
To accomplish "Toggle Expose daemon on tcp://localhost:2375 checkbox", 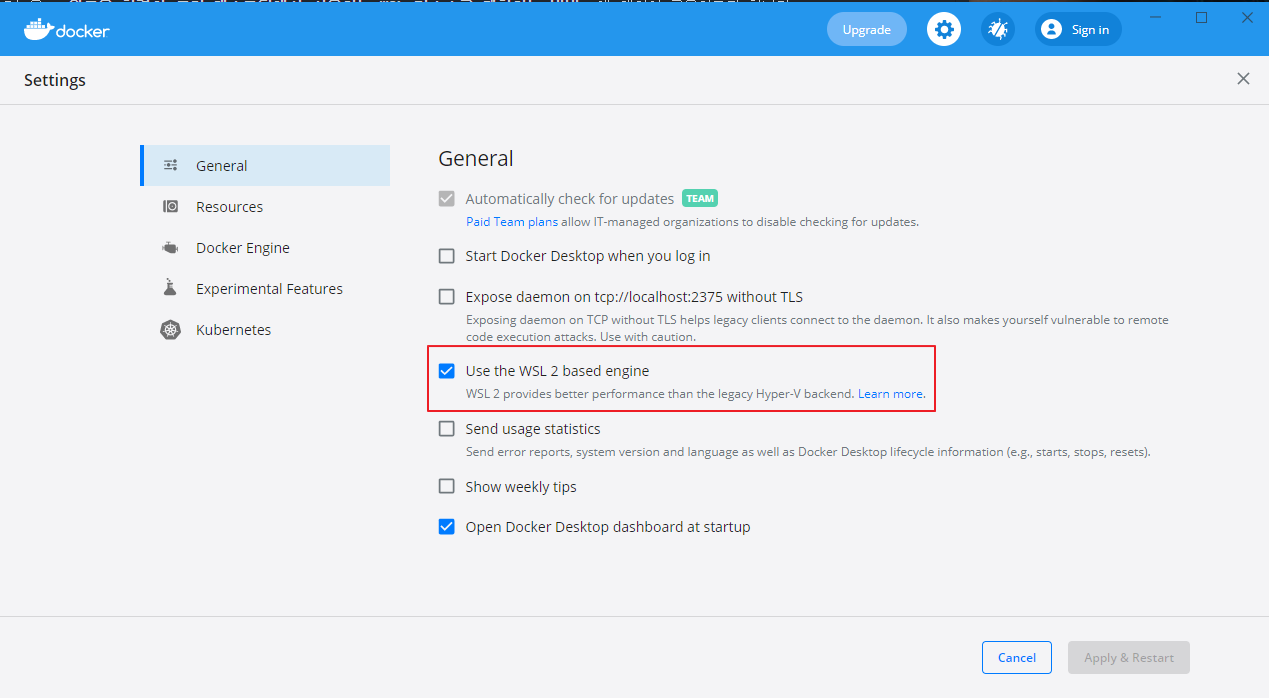I will coord(447,297).
